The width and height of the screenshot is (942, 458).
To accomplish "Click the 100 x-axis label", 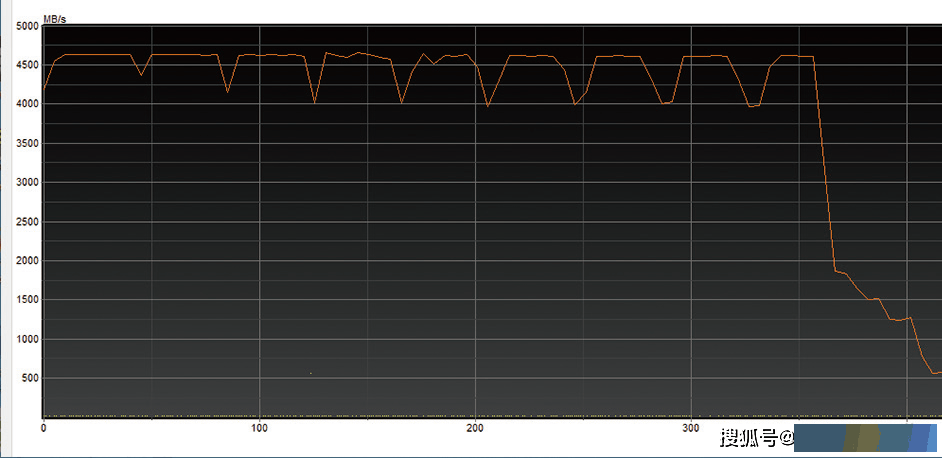I will [259, 429].
